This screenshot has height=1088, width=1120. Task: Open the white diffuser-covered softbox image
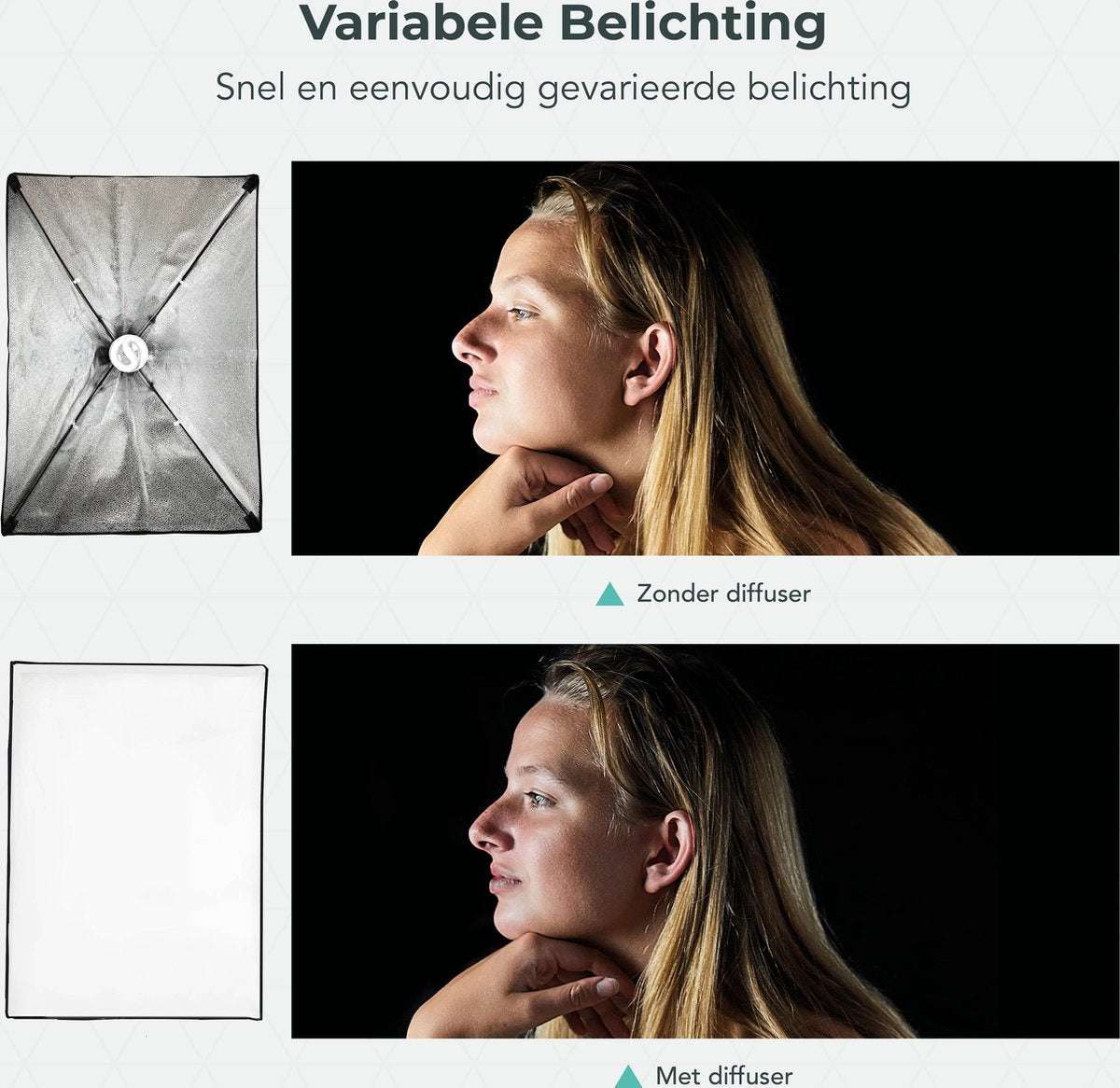[136, 840]
